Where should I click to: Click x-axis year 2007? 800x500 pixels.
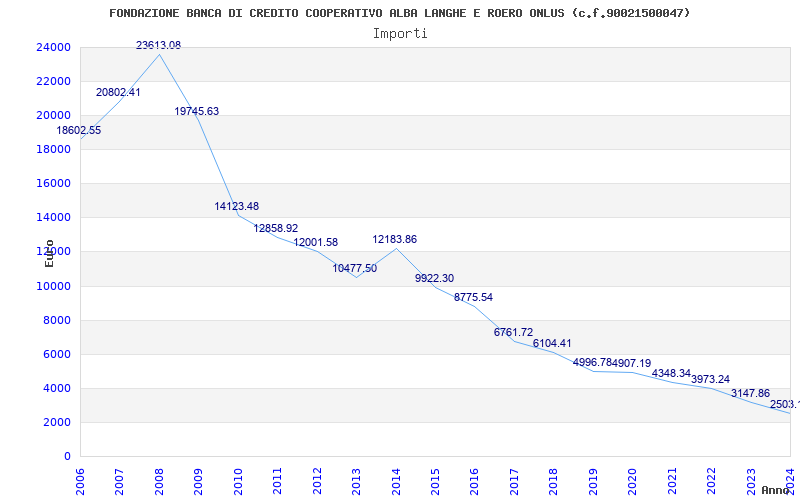pos(119,482)
